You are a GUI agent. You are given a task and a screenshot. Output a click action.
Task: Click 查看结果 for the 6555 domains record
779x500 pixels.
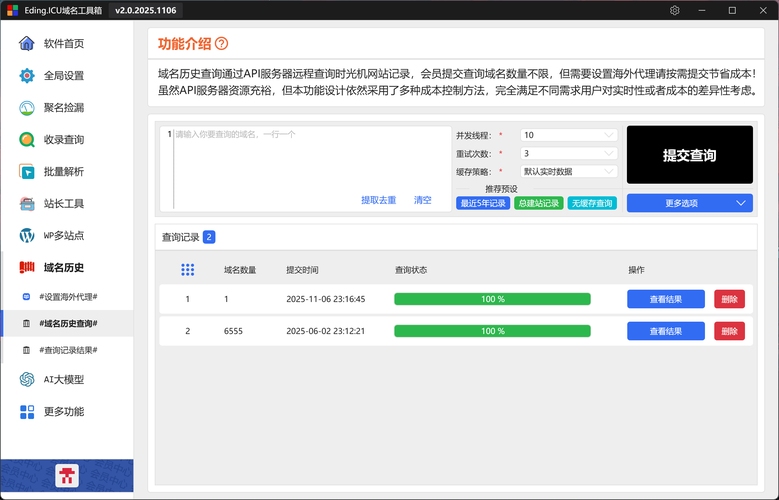click(666, 331)
